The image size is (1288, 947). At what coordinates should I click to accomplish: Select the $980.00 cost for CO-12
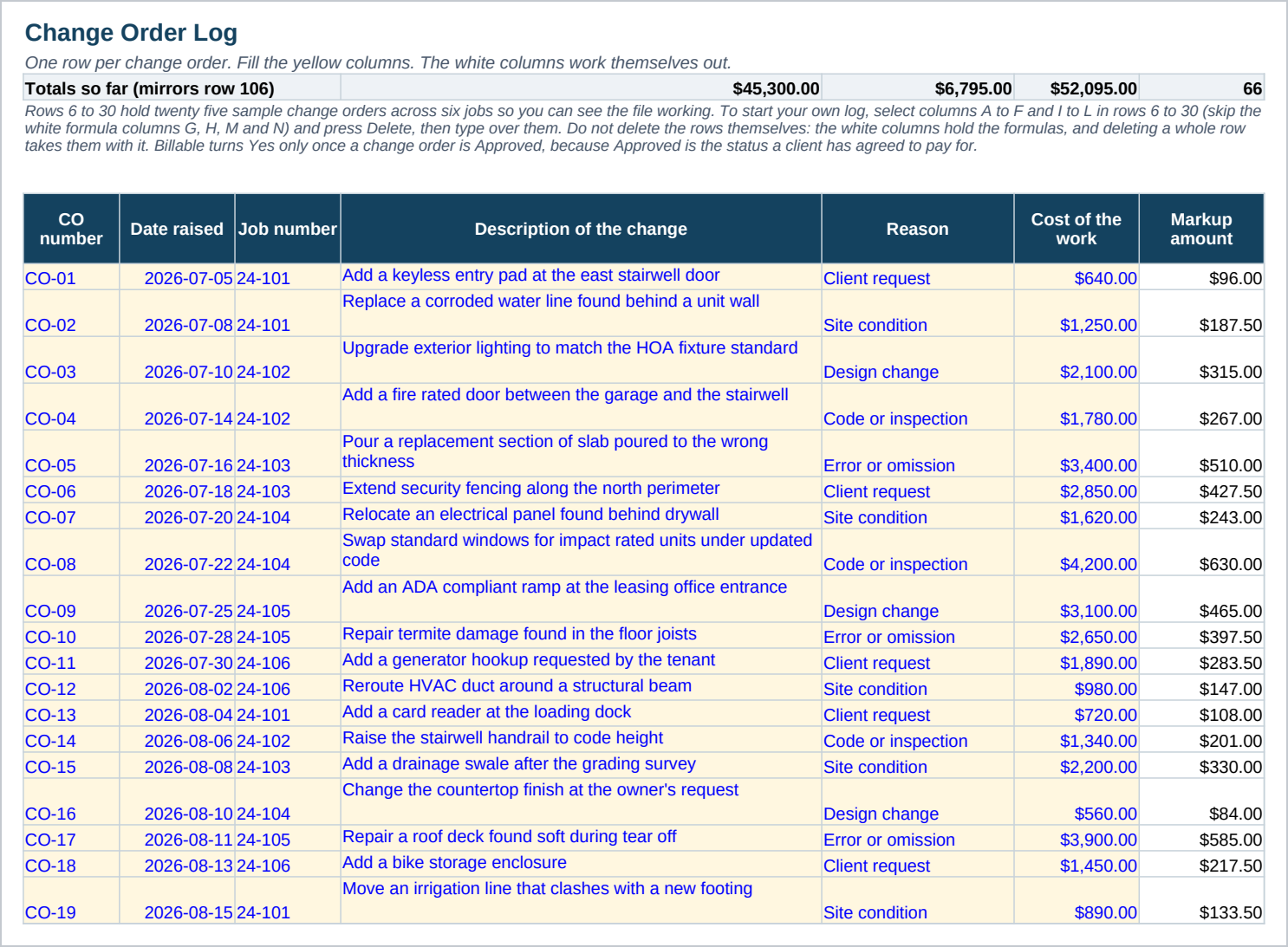[x=1077, y=688]
